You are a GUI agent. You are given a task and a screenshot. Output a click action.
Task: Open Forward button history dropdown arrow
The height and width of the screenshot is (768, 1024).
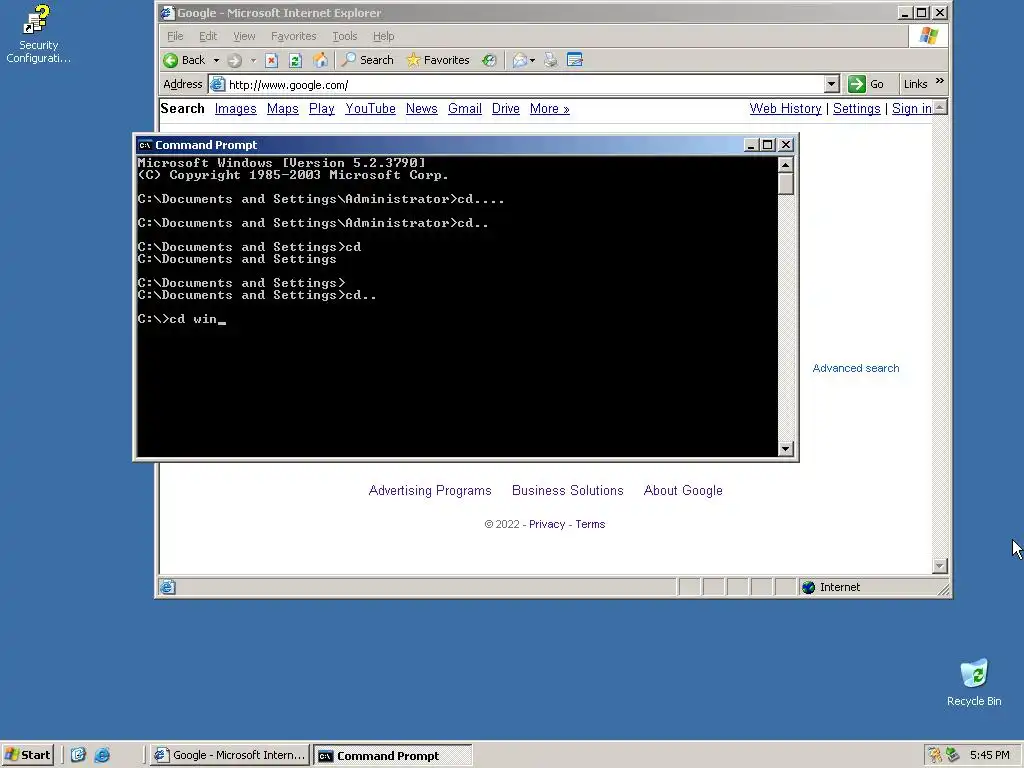point(253,60)
